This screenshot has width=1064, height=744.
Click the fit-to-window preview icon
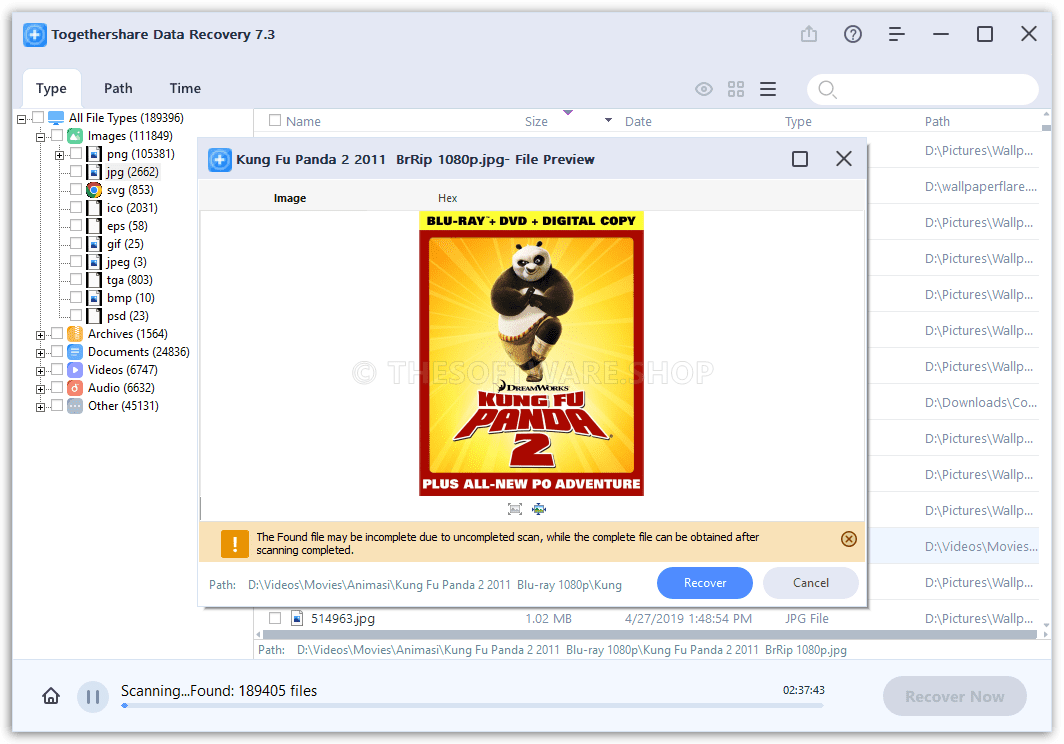coord(515,509)
